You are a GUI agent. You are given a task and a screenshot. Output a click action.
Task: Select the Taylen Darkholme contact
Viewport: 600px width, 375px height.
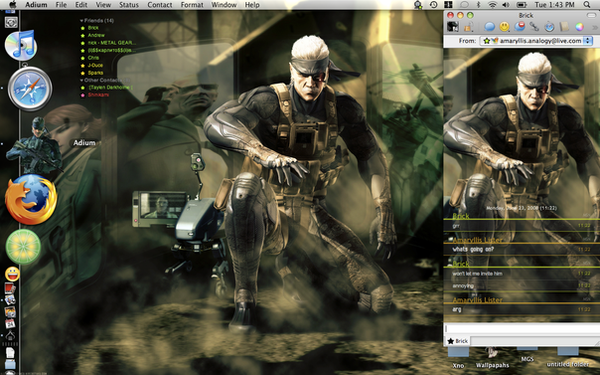pyautogui.click(x=110, y=88)
